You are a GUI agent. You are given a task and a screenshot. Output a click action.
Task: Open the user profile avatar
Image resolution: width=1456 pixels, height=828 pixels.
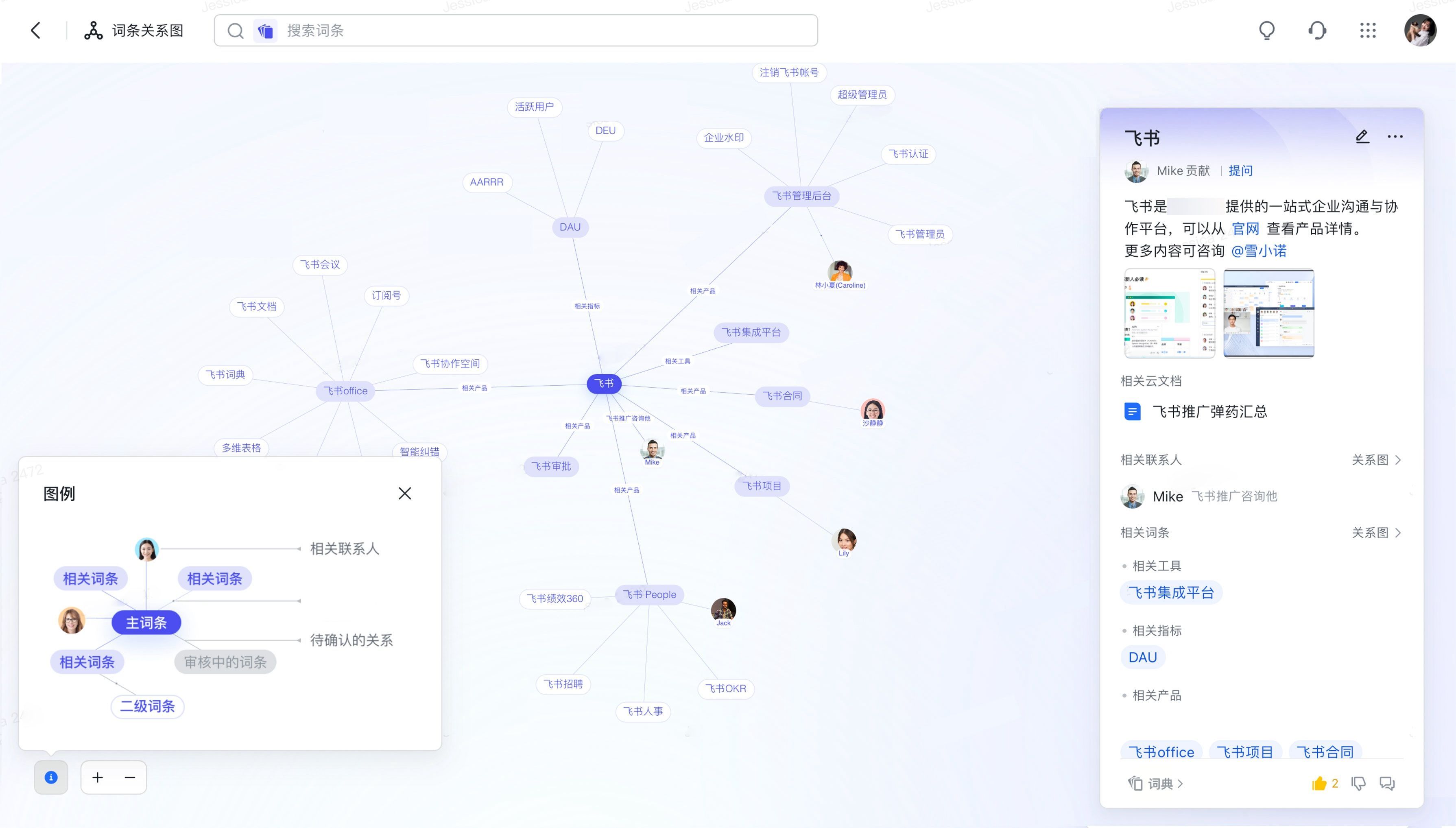click(x=1420, y=30)
